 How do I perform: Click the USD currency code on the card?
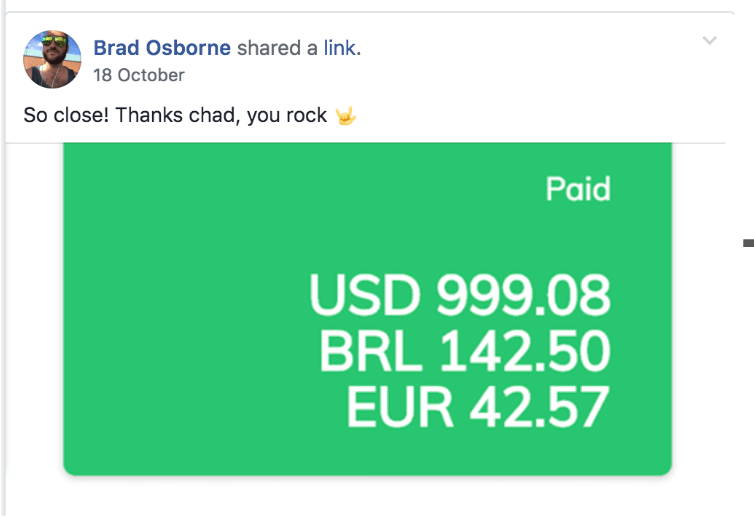coord(365,294)
